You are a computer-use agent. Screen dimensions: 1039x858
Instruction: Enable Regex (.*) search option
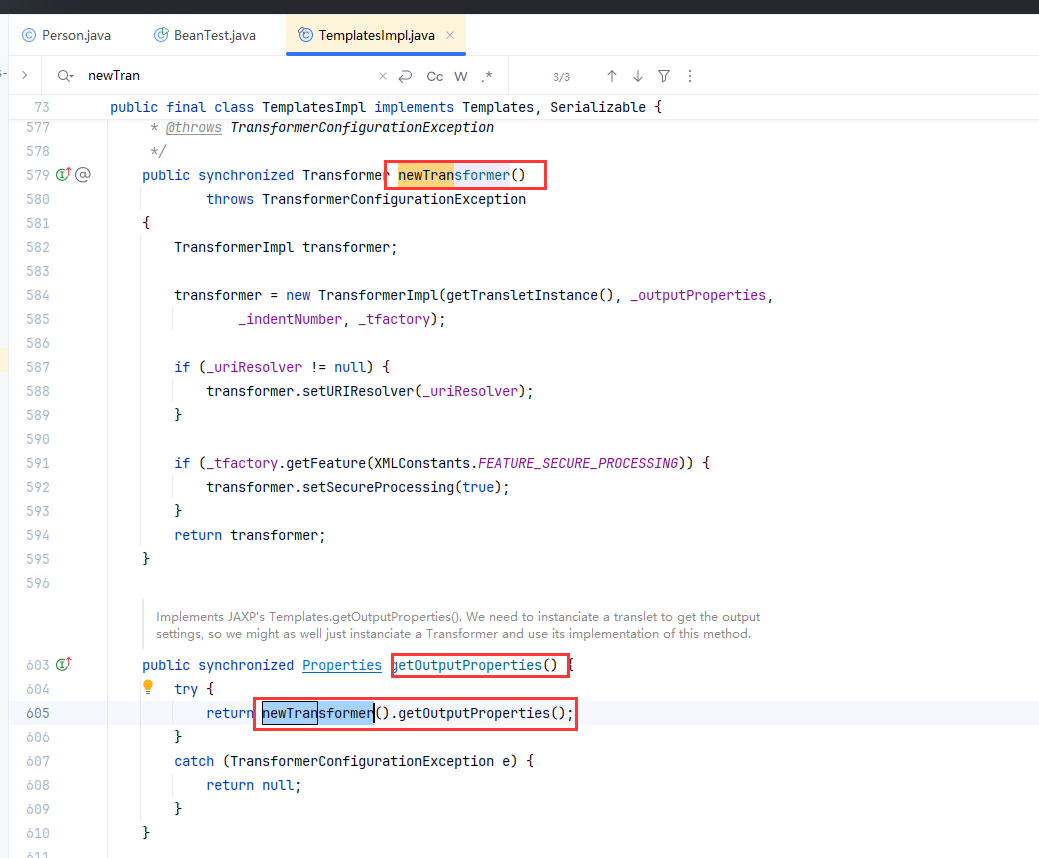point(487,76)
